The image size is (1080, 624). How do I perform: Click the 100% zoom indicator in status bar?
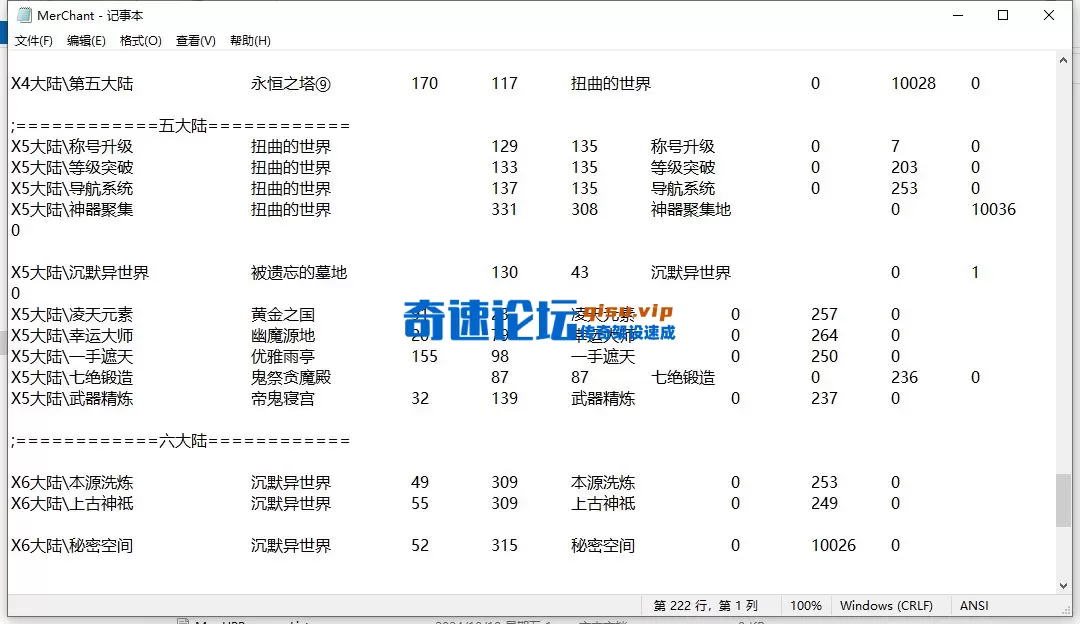tap(806, 605)
